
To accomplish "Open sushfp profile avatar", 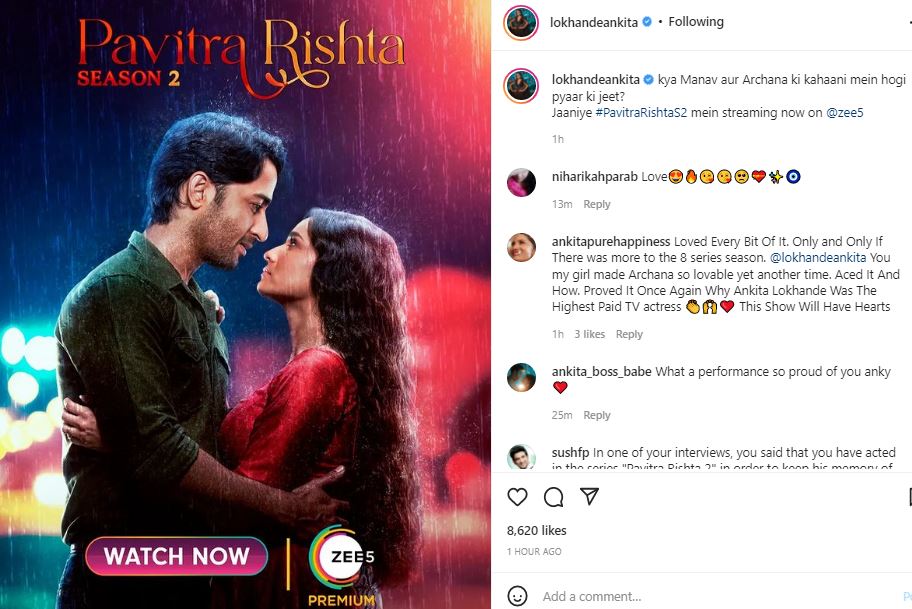I will pyautogui.click(x=521, y=457).
